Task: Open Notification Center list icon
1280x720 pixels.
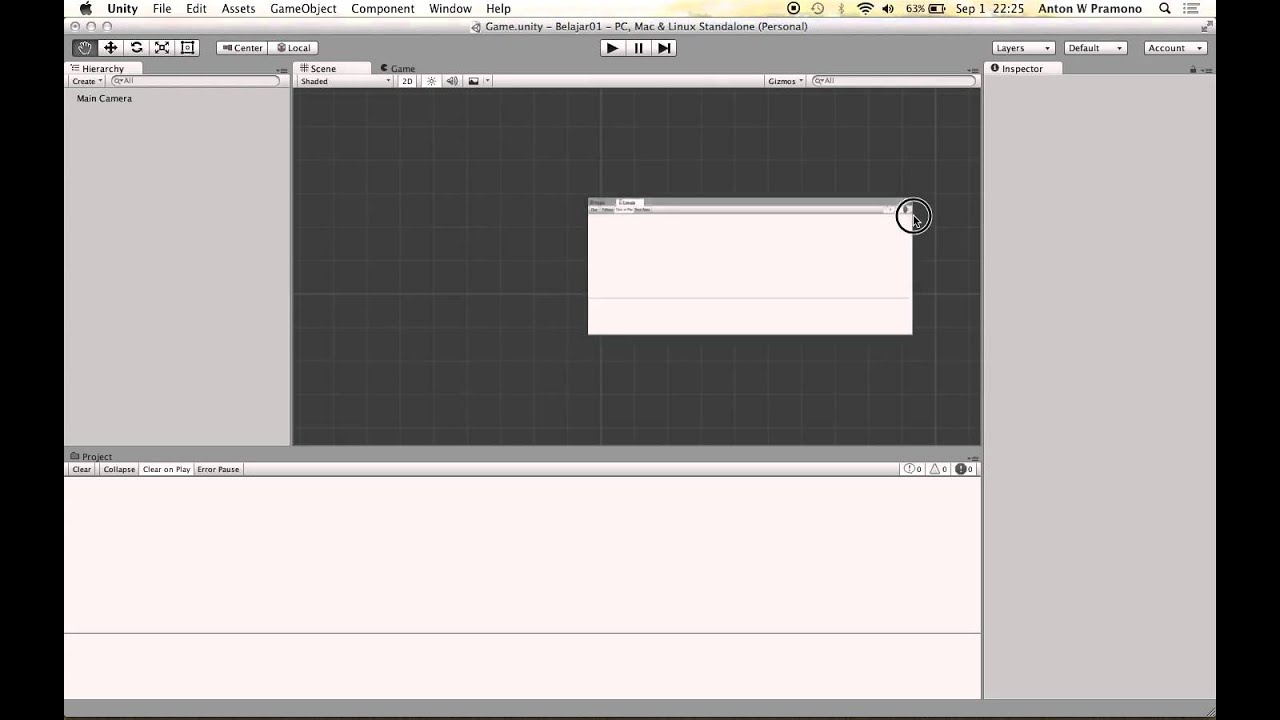Action: coord(1193,9)
